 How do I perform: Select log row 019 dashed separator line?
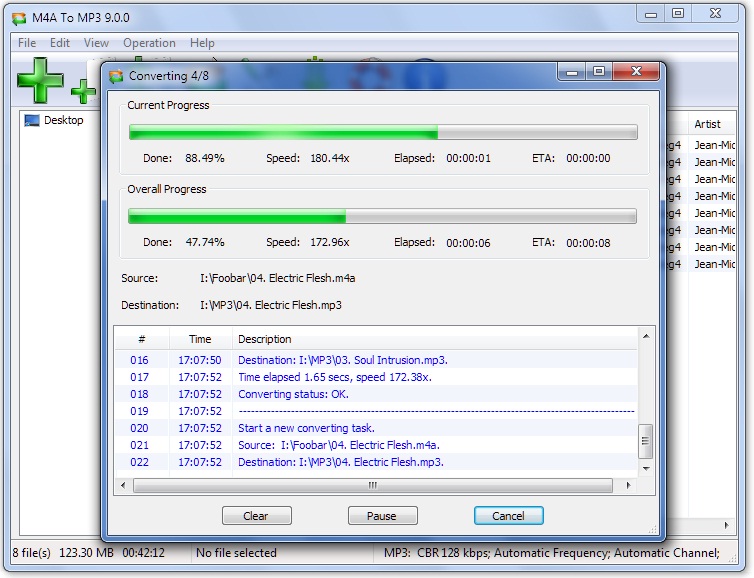coord(377,411)
